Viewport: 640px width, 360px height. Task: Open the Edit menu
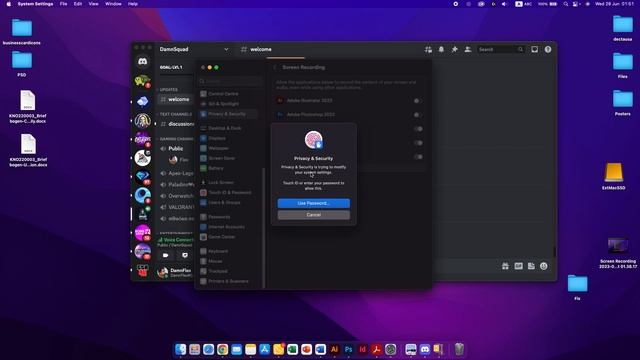point(78,4)
